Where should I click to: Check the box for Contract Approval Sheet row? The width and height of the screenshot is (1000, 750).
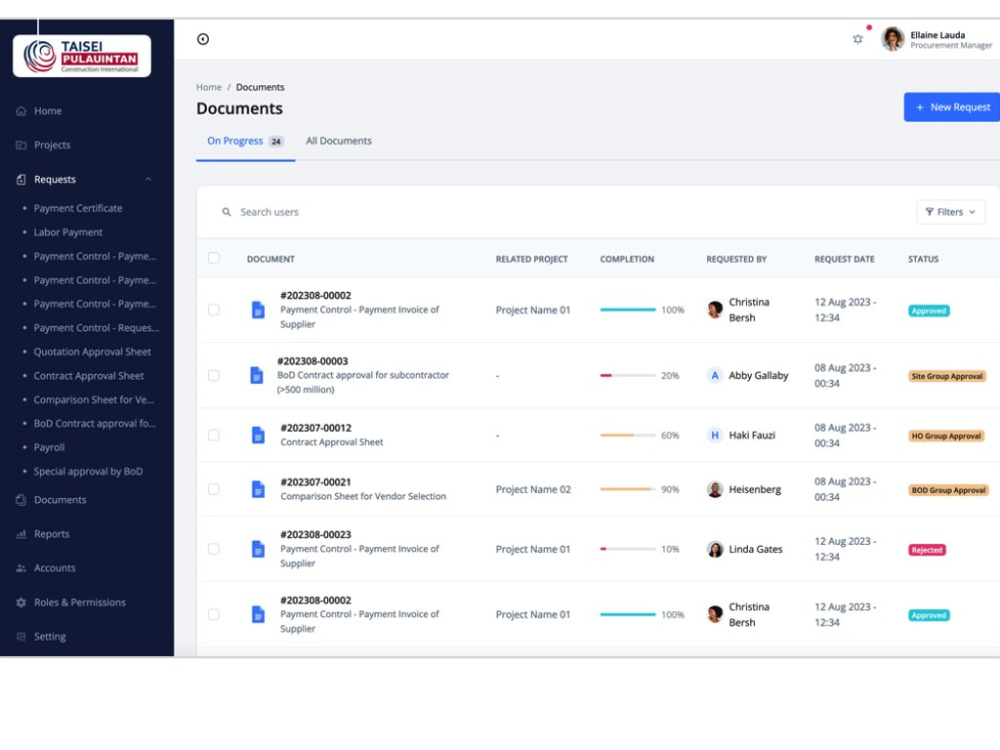tap(214, 436)
